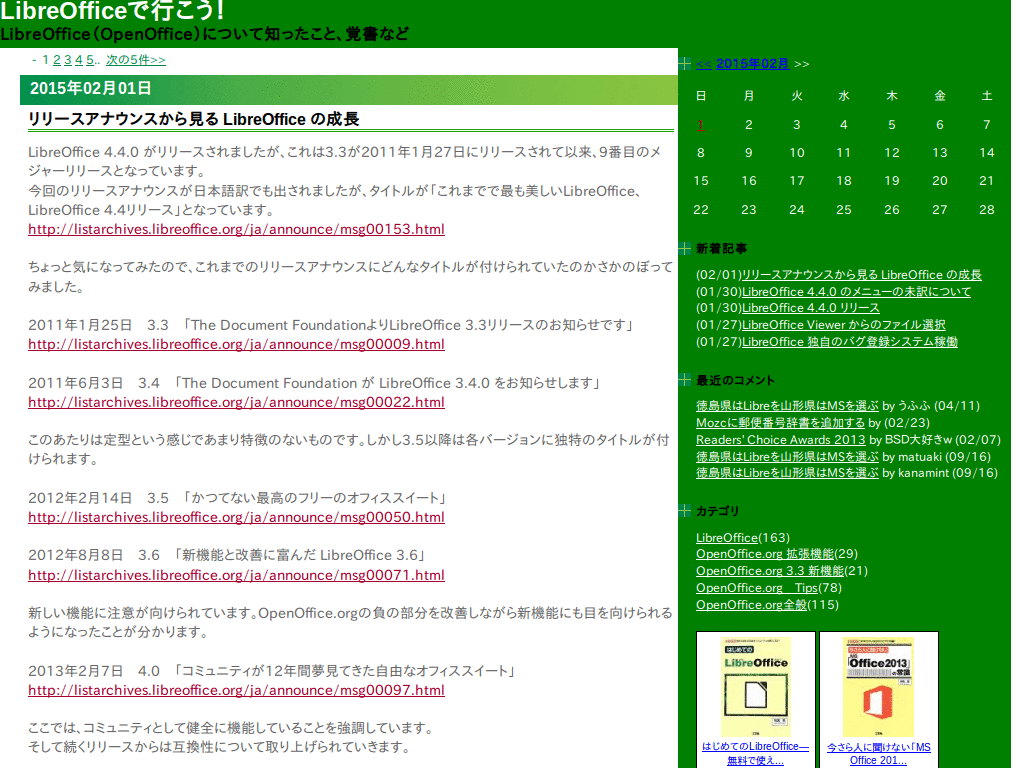The height and width of the screenshot is (768, 1024).
Task: Click the 新着記事 sidebar heading
Action: [721, 249]
